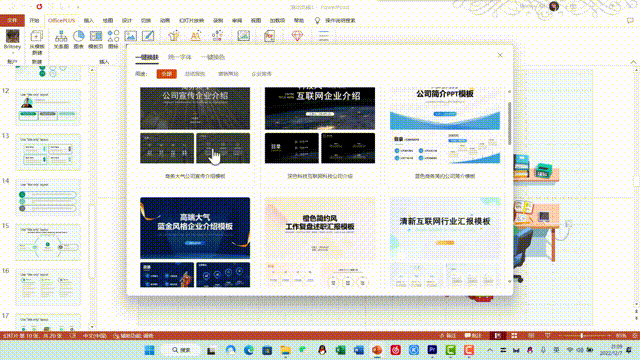Viewport: 640px width, 360px height.
Task: Collapse the ribbon using the chevron arrow
Action: [633, 62]
